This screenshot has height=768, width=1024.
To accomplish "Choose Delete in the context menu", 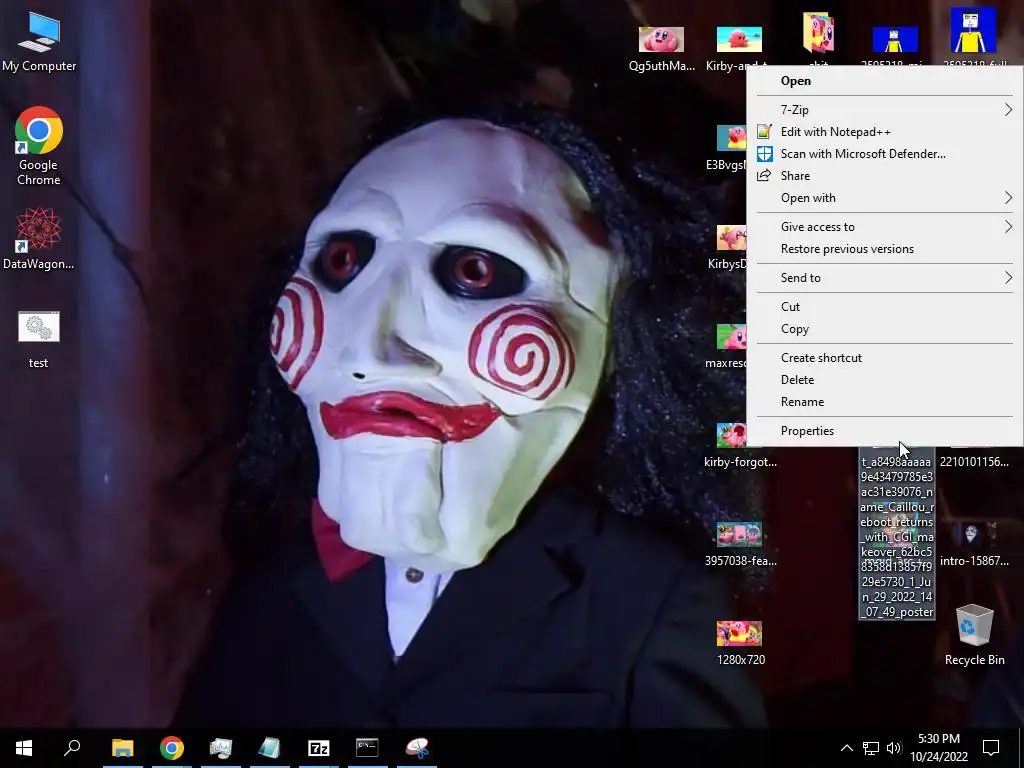I will (885, 380).
